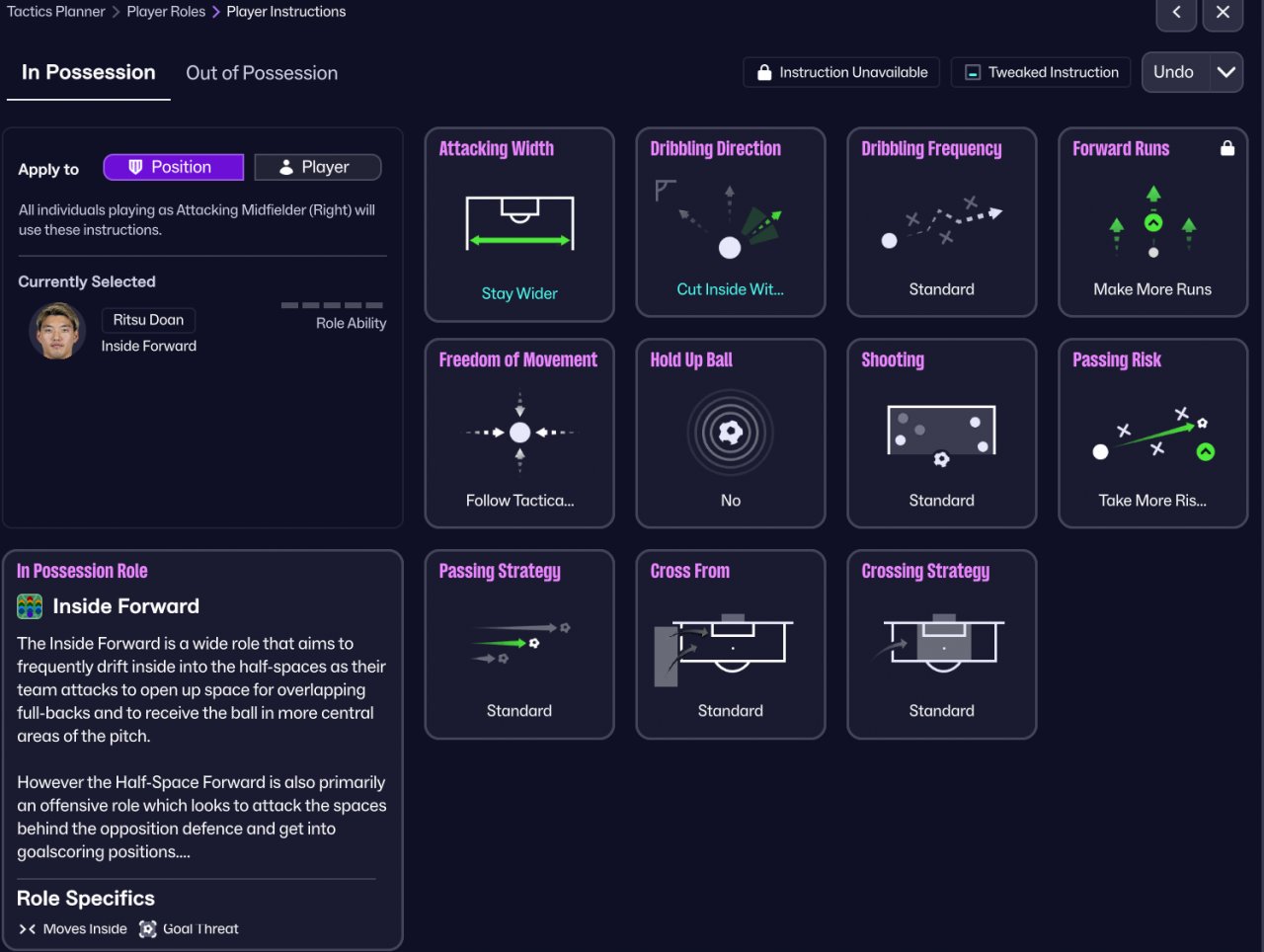The width and height of the screenshot is (1264, 952).
Task: Click the 'Stay Wider' value text
Action: pos(519,293)
